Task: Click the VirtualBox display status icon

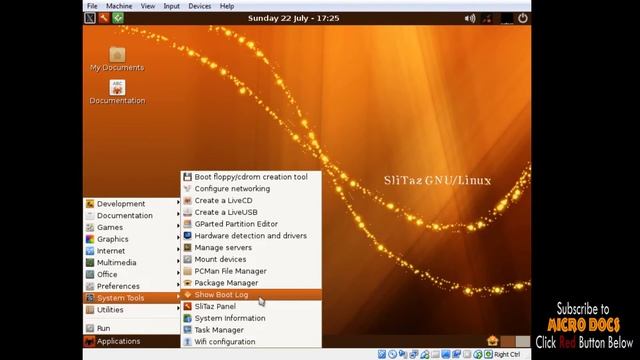Action: click(x=446, y=354)
